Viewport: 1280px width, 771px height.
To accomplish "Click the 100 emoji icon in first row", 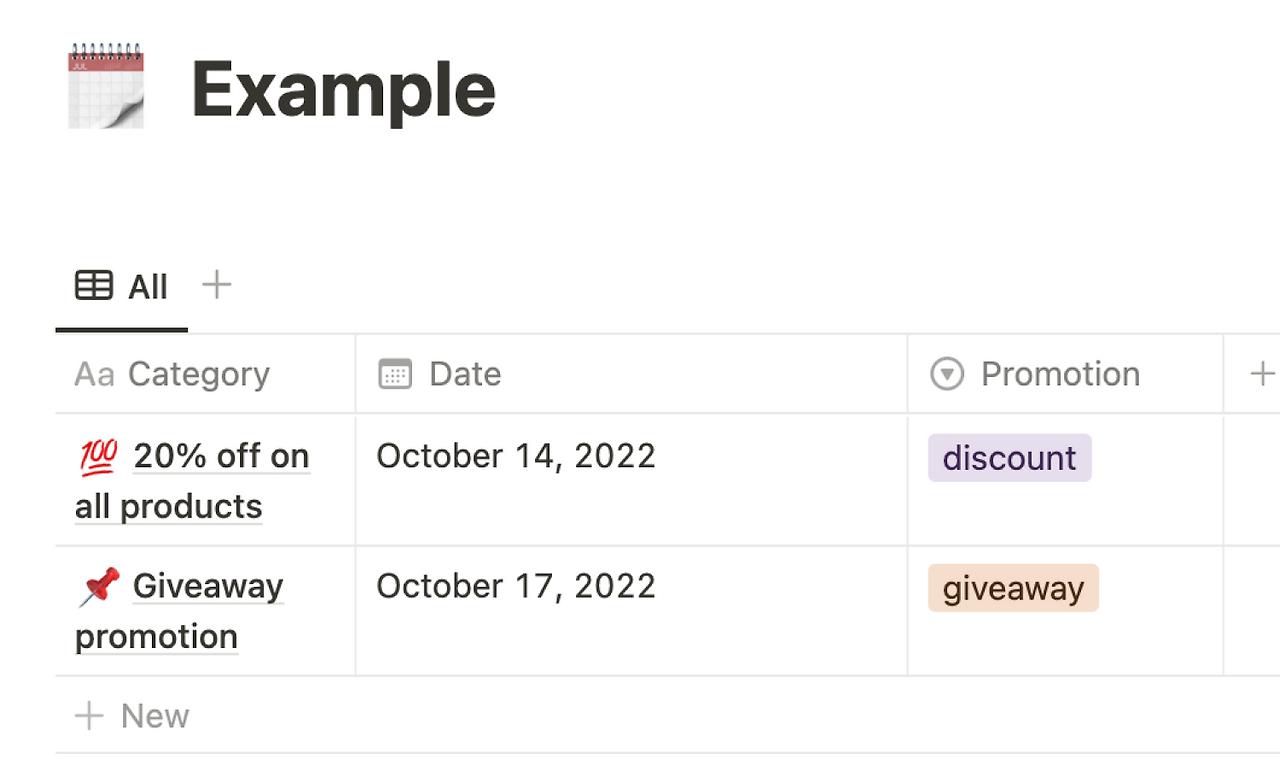I will pos(98,457).
